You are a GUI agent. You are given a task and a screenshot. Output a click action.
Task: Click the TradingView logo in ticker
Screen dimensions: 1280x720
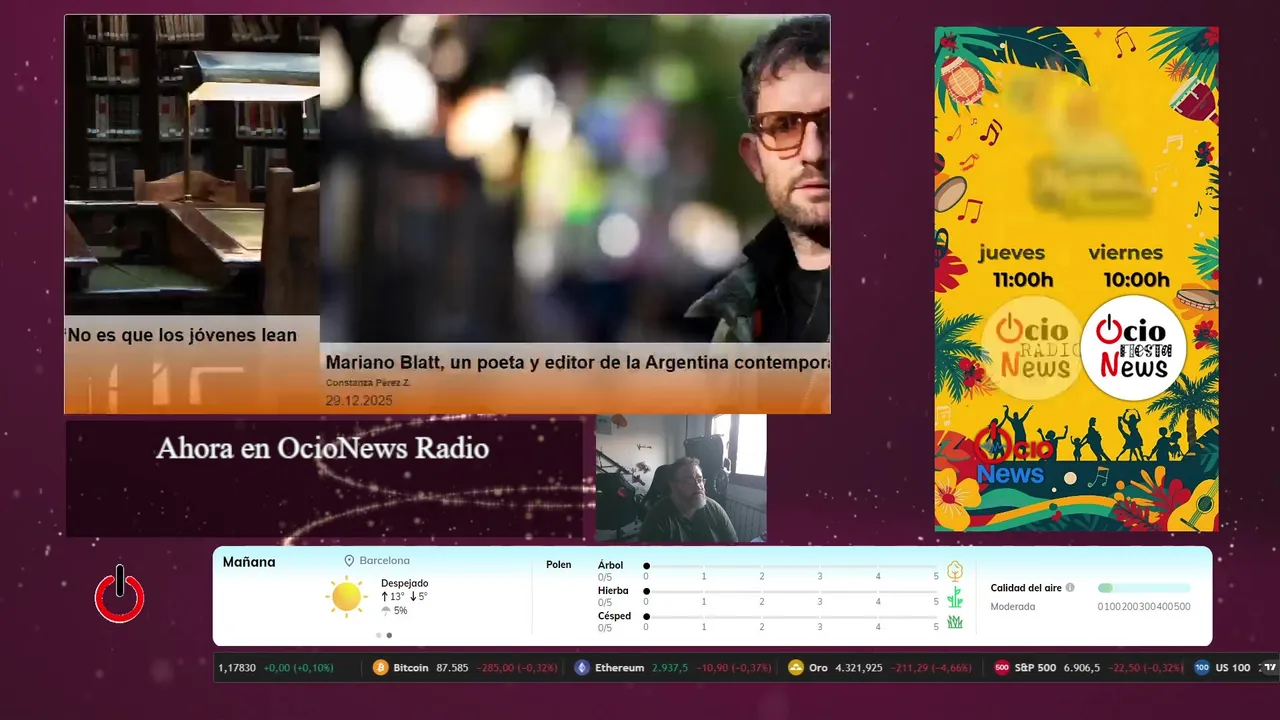click(1269, 668)
